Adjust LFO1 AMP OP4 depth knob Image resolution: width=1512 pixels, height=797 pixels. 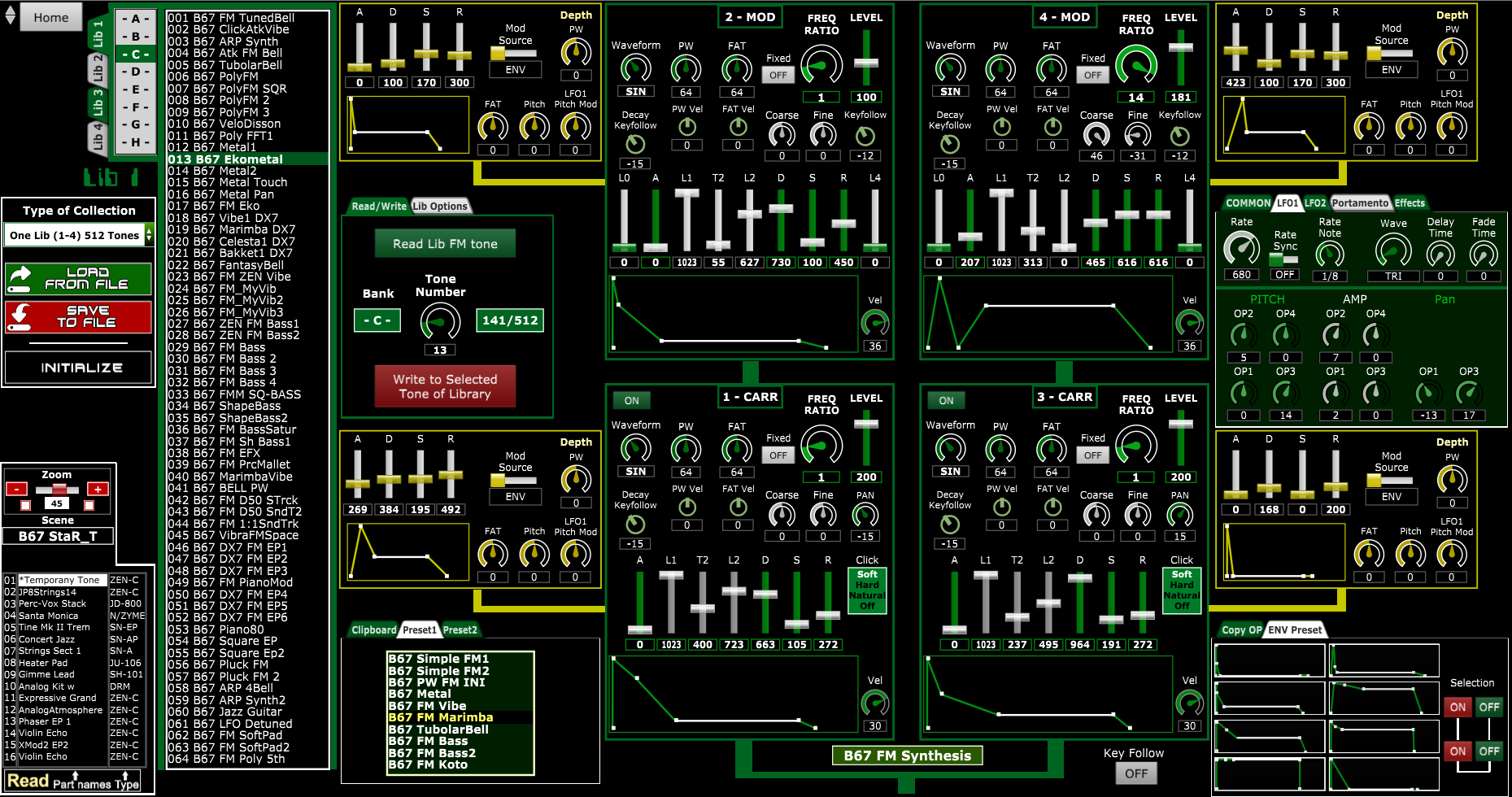1376,335
